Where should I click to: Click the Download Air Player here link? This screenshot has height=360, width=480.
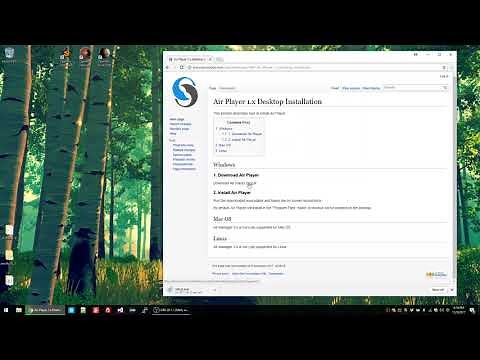point(252,183)
